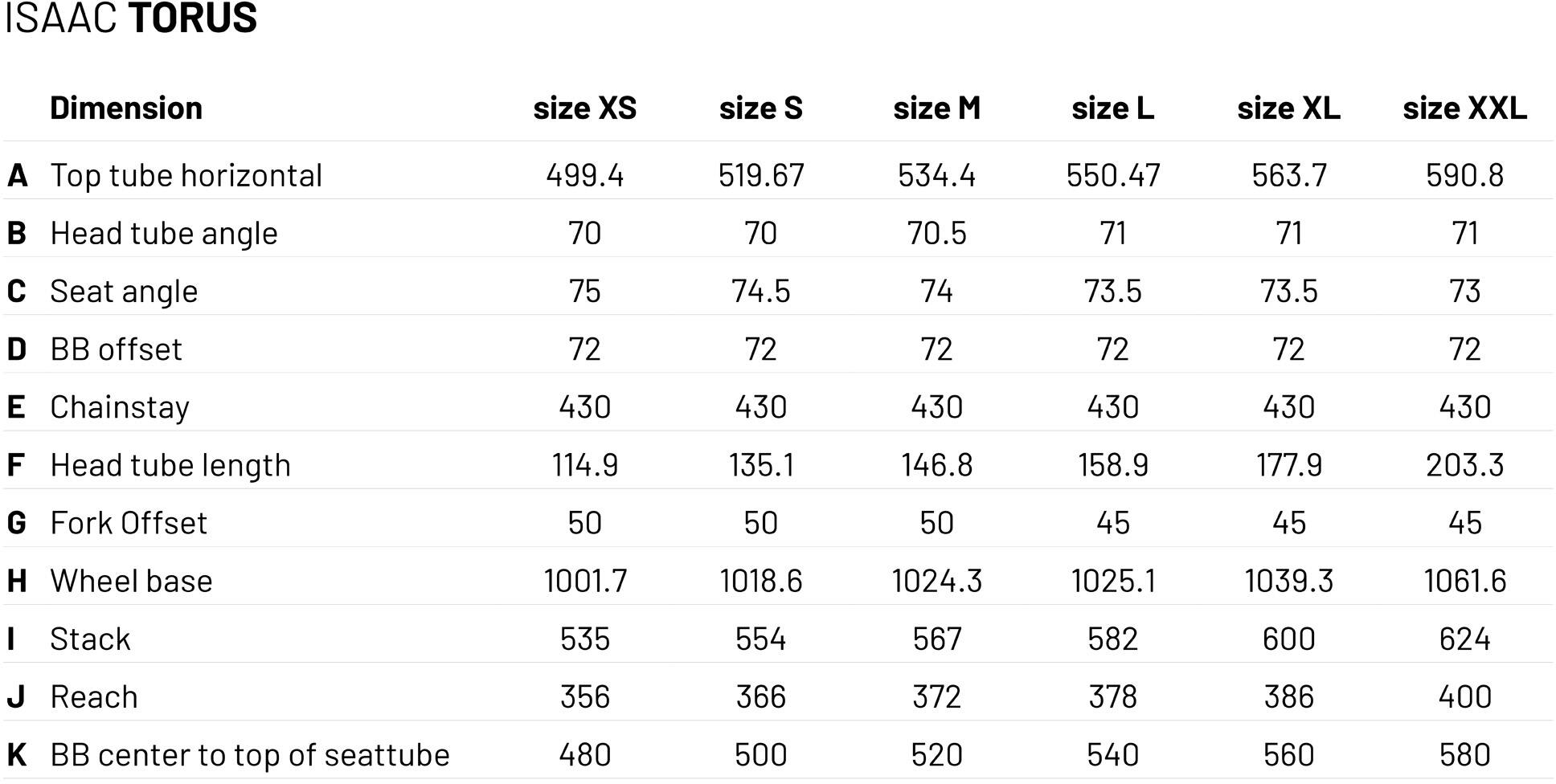This screenshot has width=1556, height=784.
Task: Click the Head tube angle row label
Action: (x=164, y=233)
